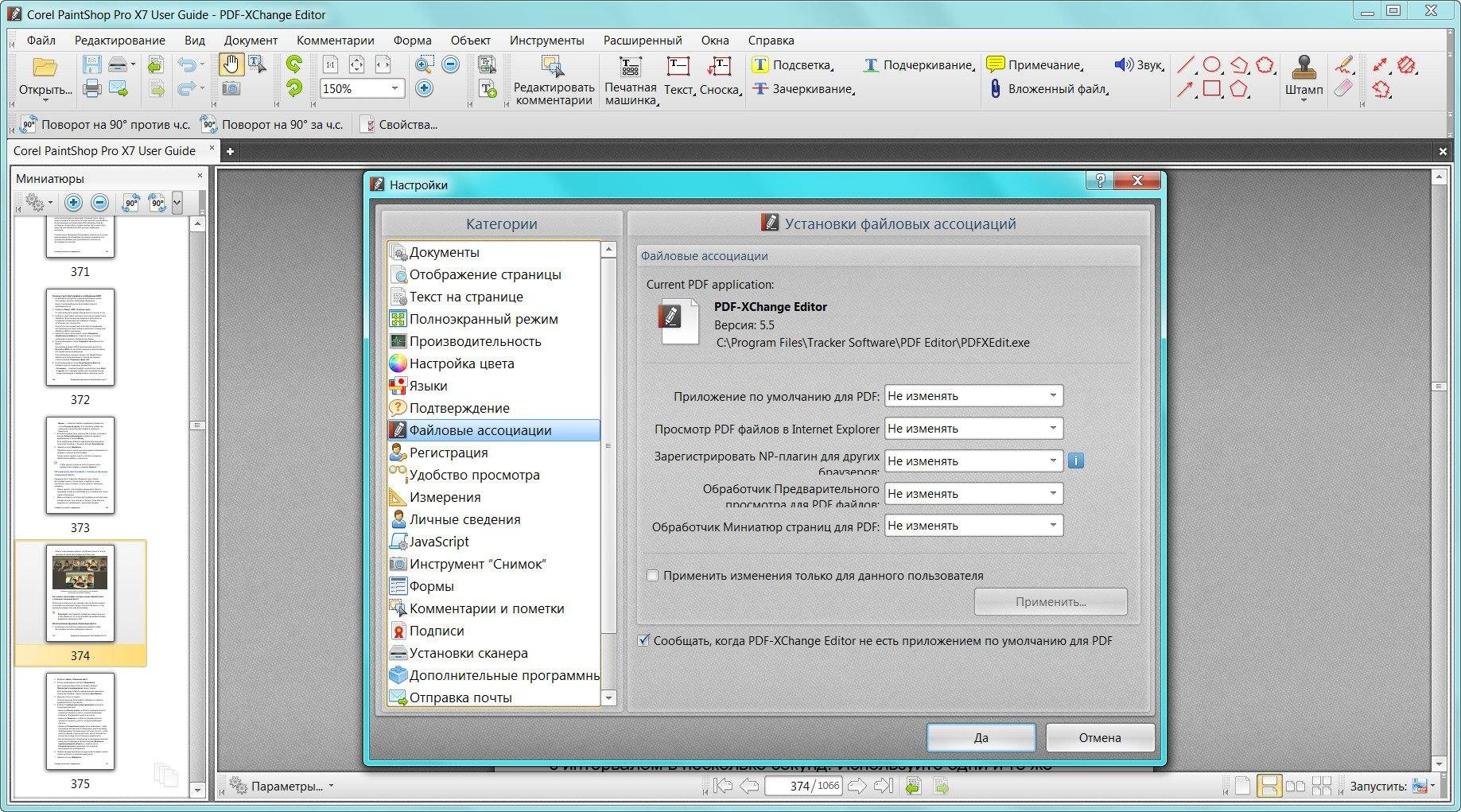
Task: Add a Примечание sticky note
Action: point(1036,65)
